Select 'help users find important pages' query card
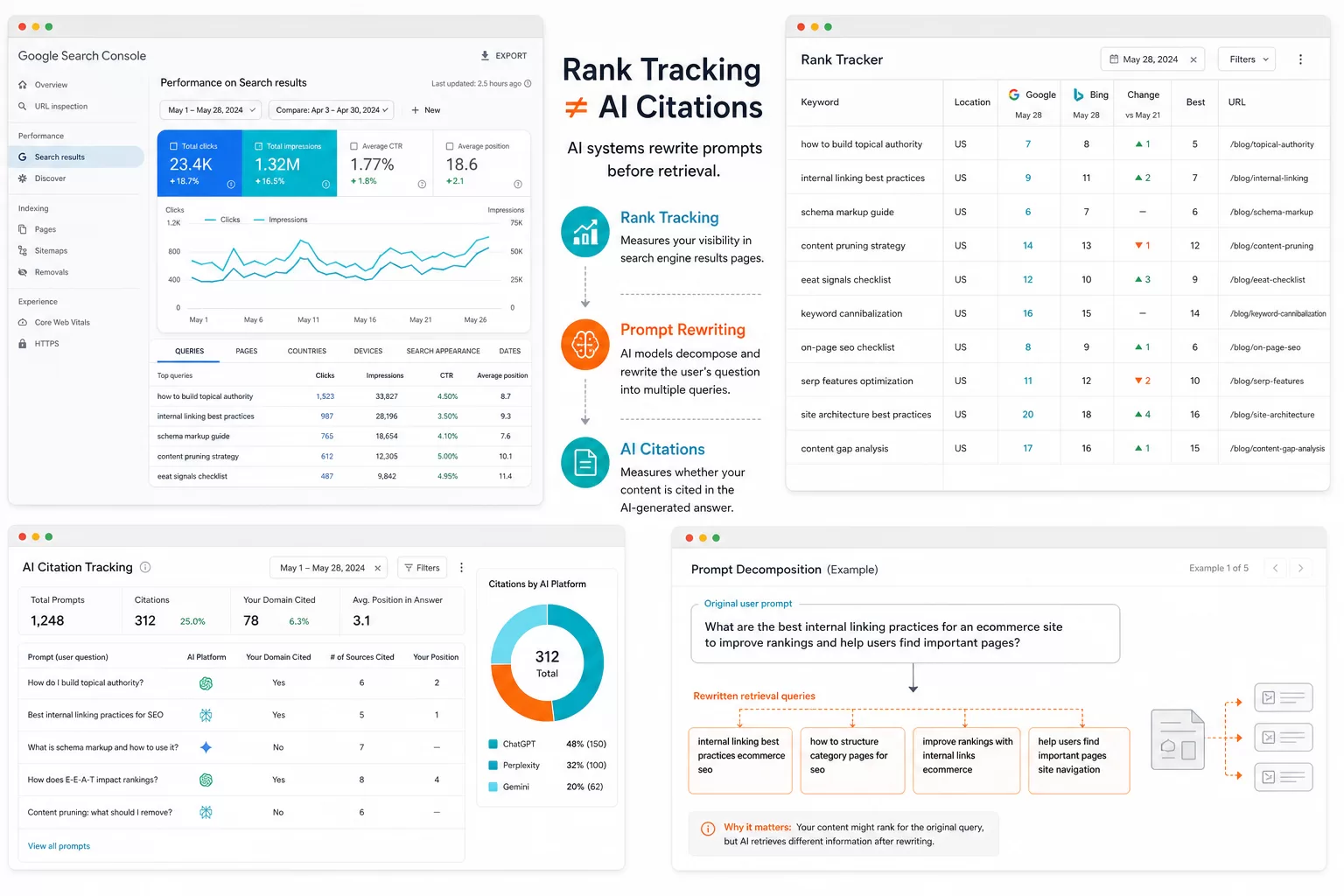Image resolution: width=1344 pixels, height=896 pixels. 1079,761
